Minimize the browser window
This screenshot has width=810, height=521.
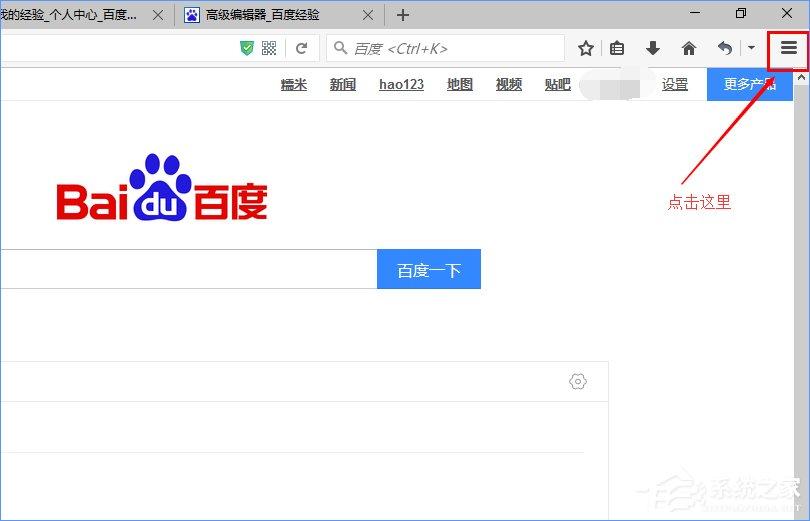pyautogui.click(x=695, y=13)
